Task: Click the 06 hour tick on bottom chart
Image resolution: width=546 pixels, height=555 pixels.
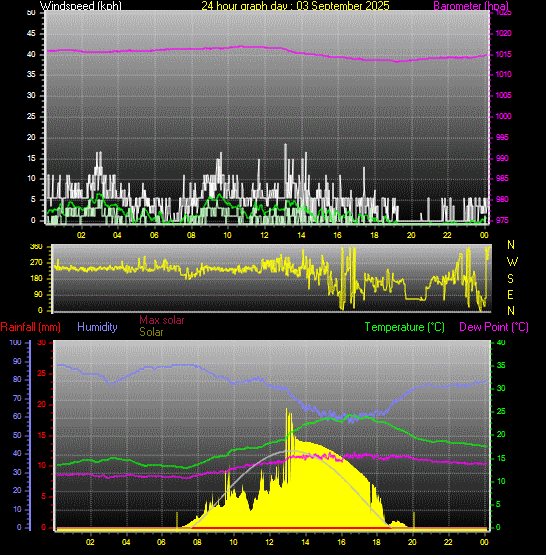Action: click(161, 542)
